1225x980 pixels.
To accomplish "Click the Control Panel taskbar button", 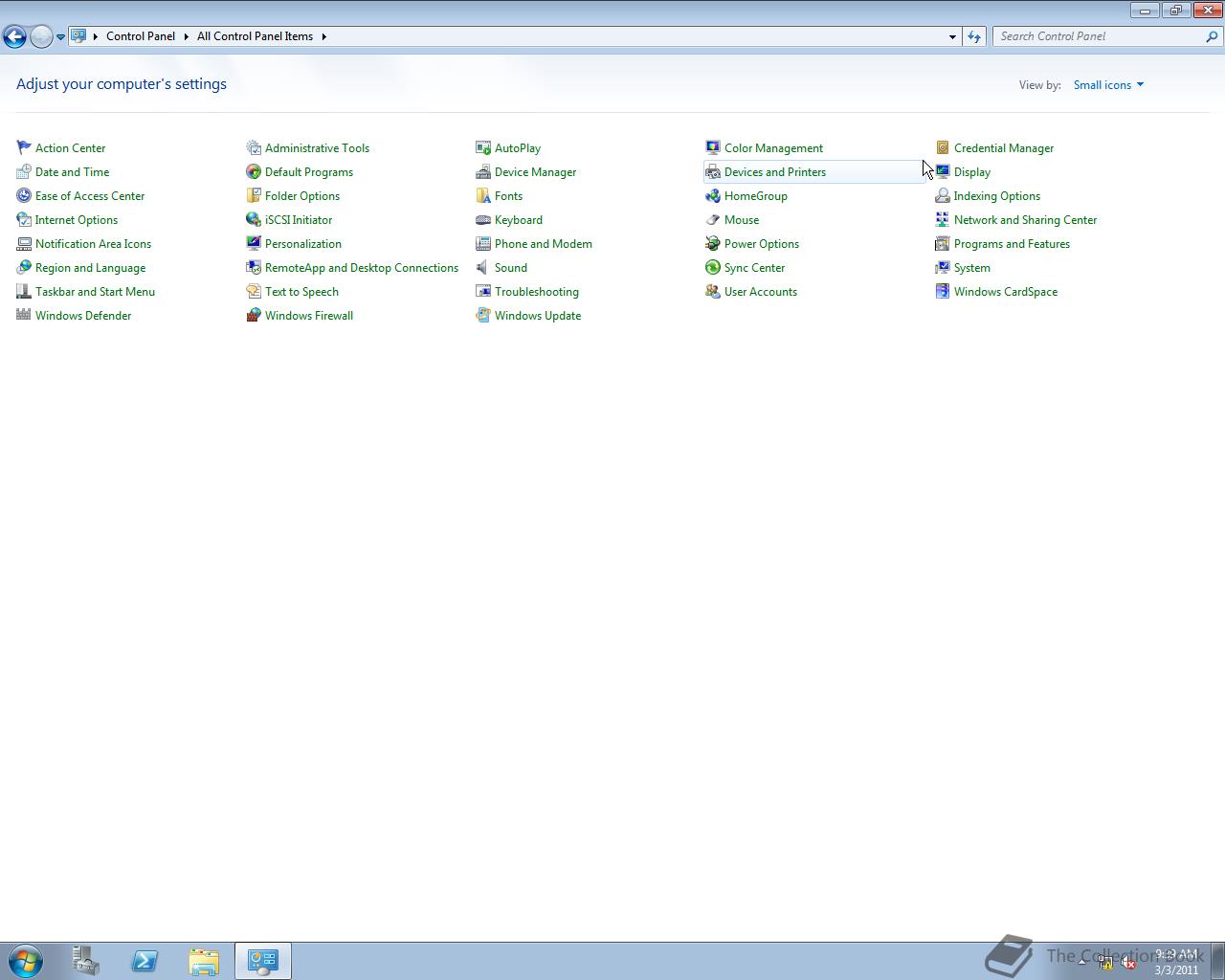I will 262,961.
